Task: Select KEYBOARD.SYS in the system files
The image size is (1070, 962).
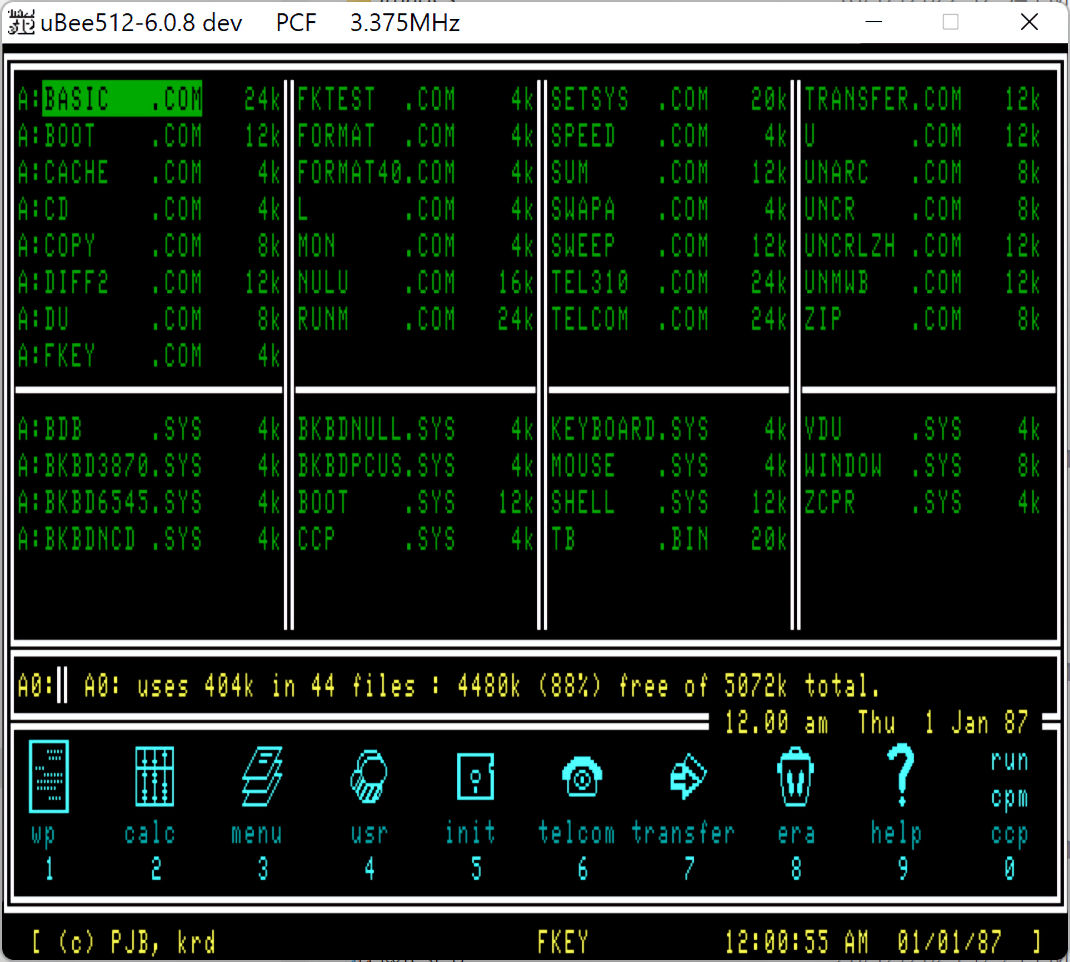Action: point(630,430)
